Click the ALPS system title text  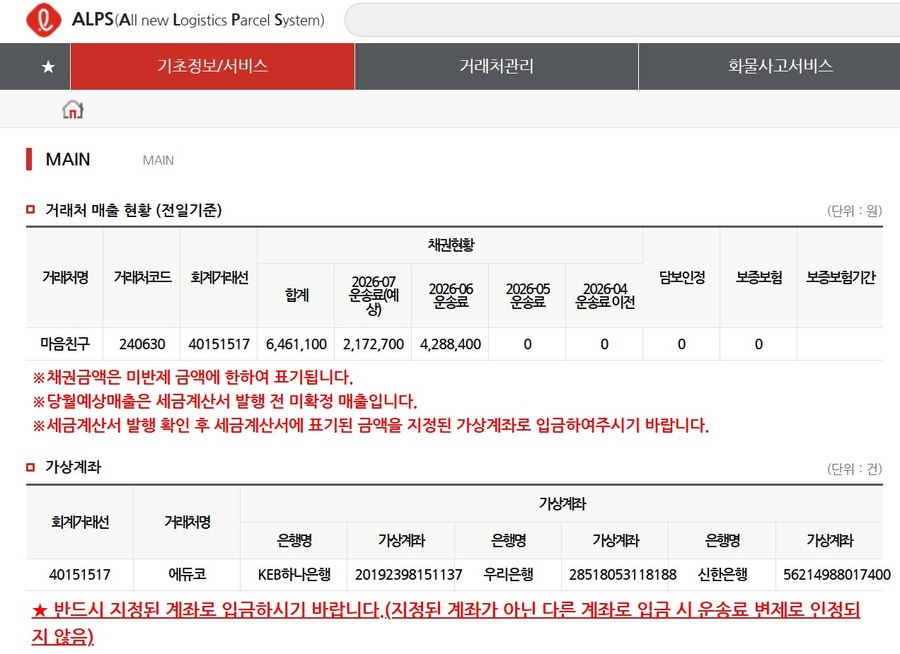coord(198,20)
